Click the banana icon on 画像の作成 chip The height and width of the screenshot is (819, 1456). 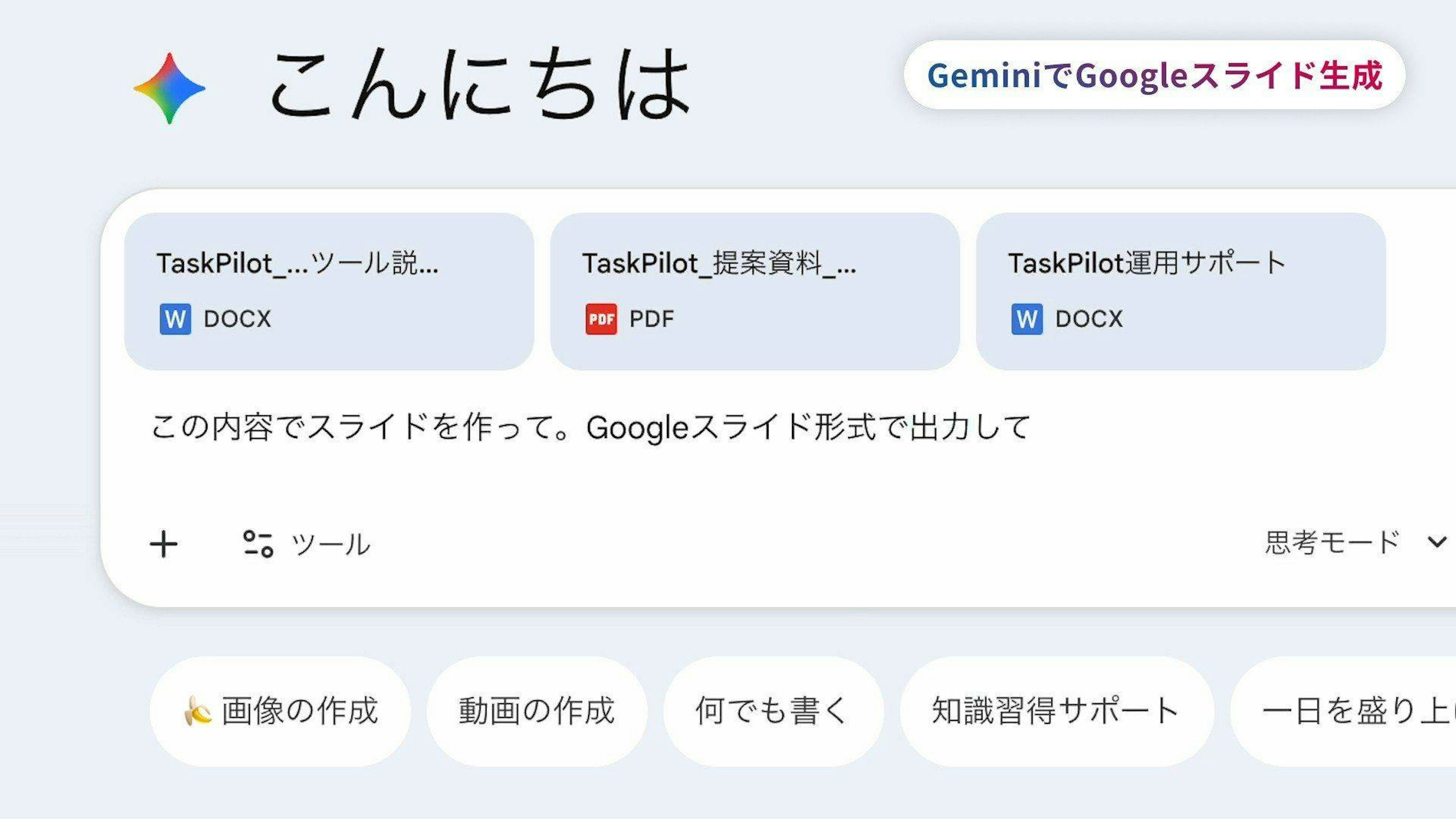(x=197, y=711)
